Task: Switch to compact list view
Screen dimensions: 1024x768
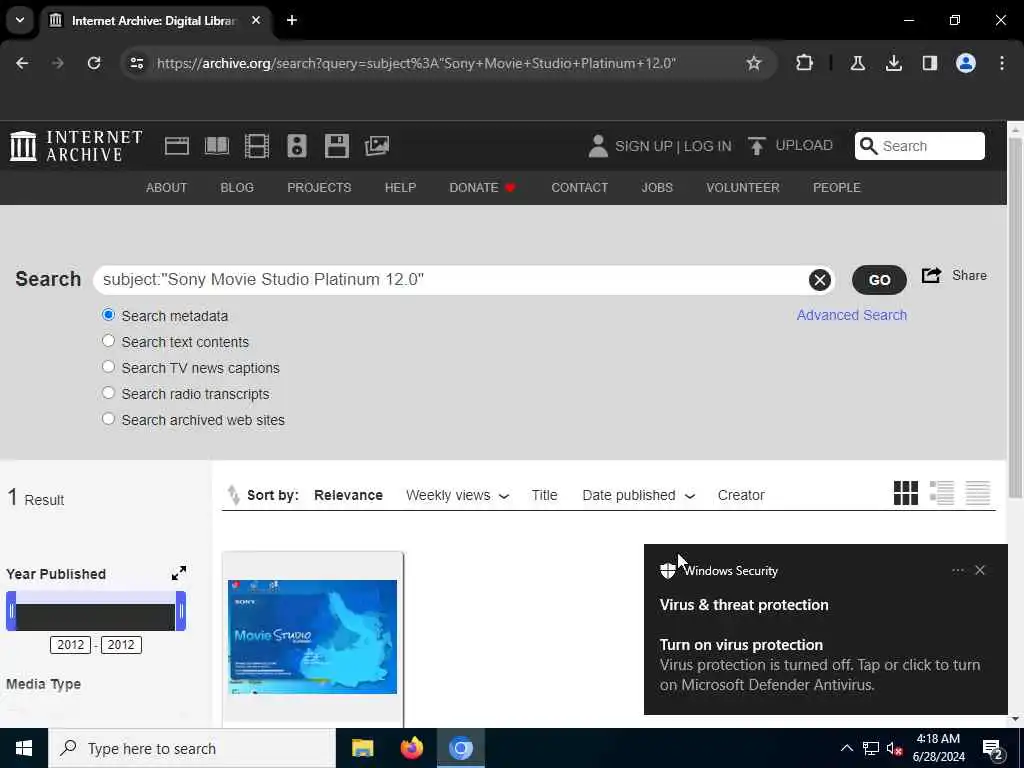Action: click(978, 493)
